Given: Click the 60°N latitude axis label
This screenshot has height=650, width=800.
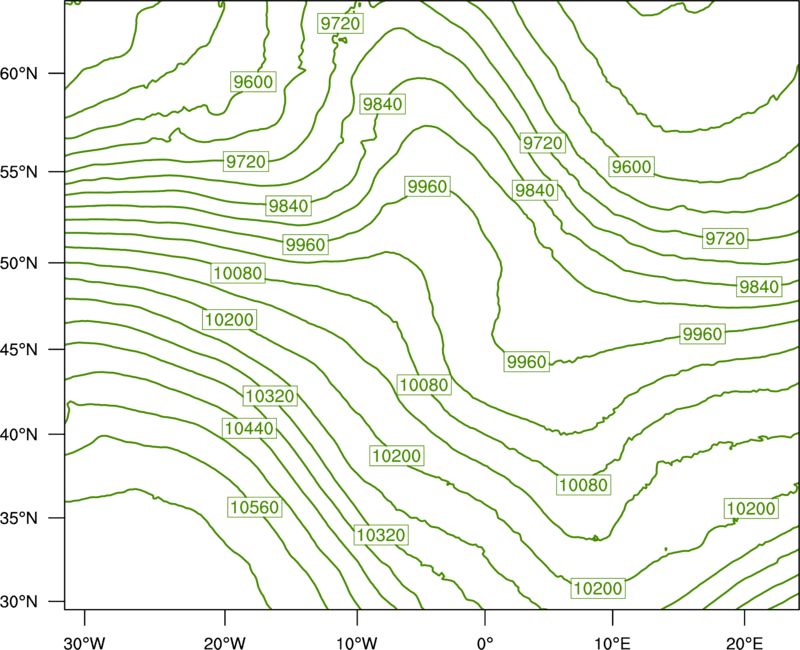Looking at the screenshot, I should [19, 73].
